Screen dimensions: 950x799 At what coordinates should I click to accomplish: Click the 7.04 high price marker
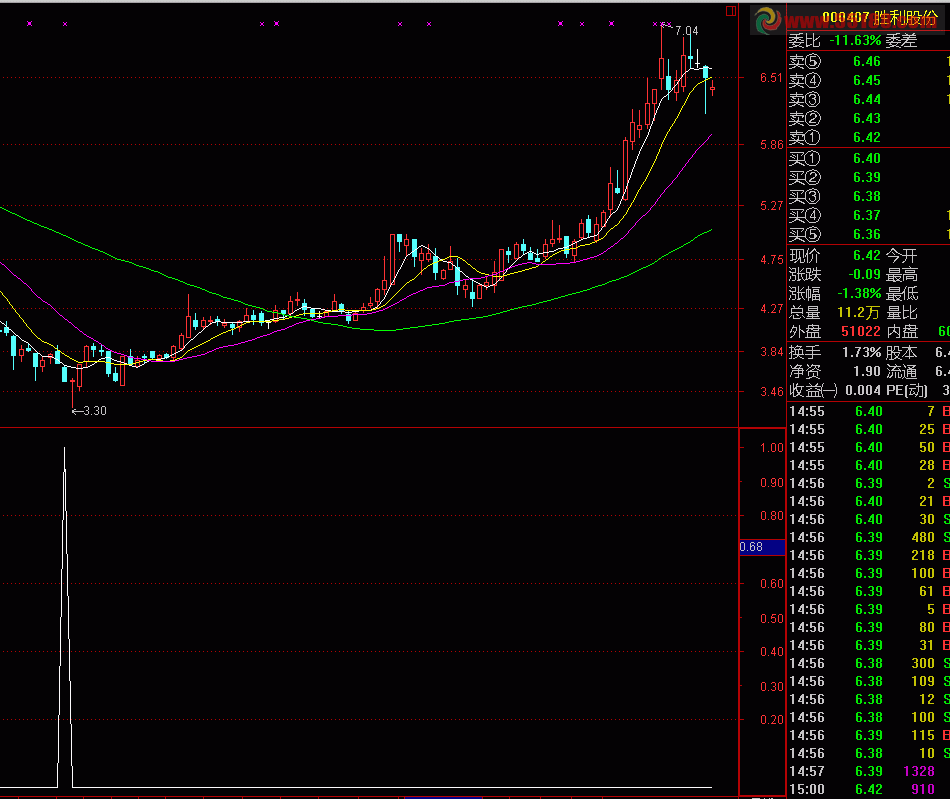686,30
